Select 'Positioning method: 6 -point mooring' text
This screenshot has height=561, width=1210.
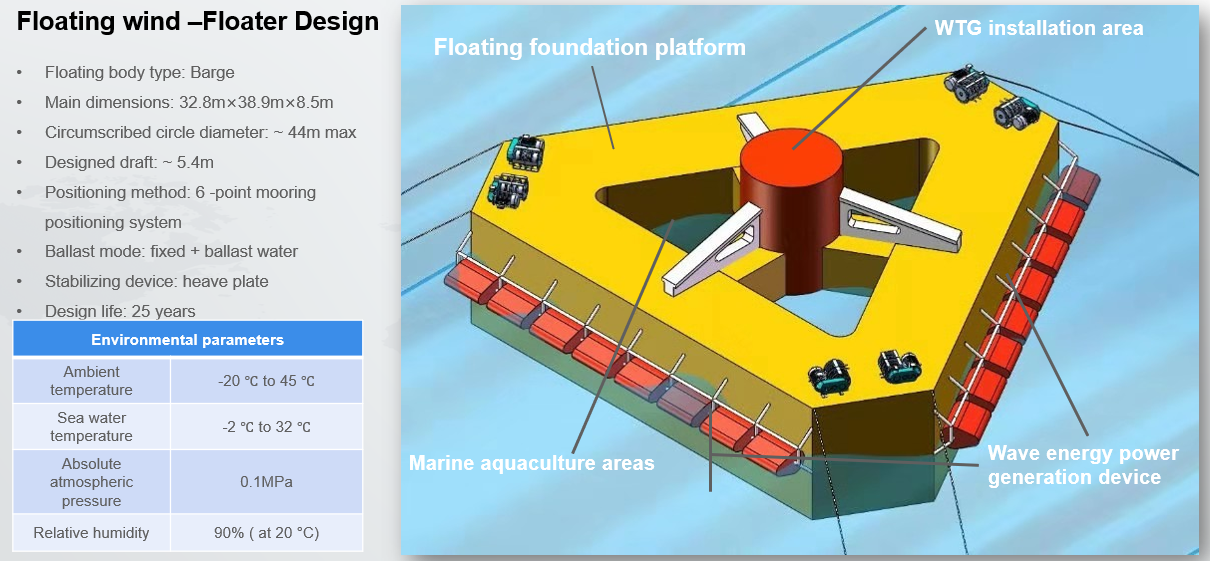[180, 192]
